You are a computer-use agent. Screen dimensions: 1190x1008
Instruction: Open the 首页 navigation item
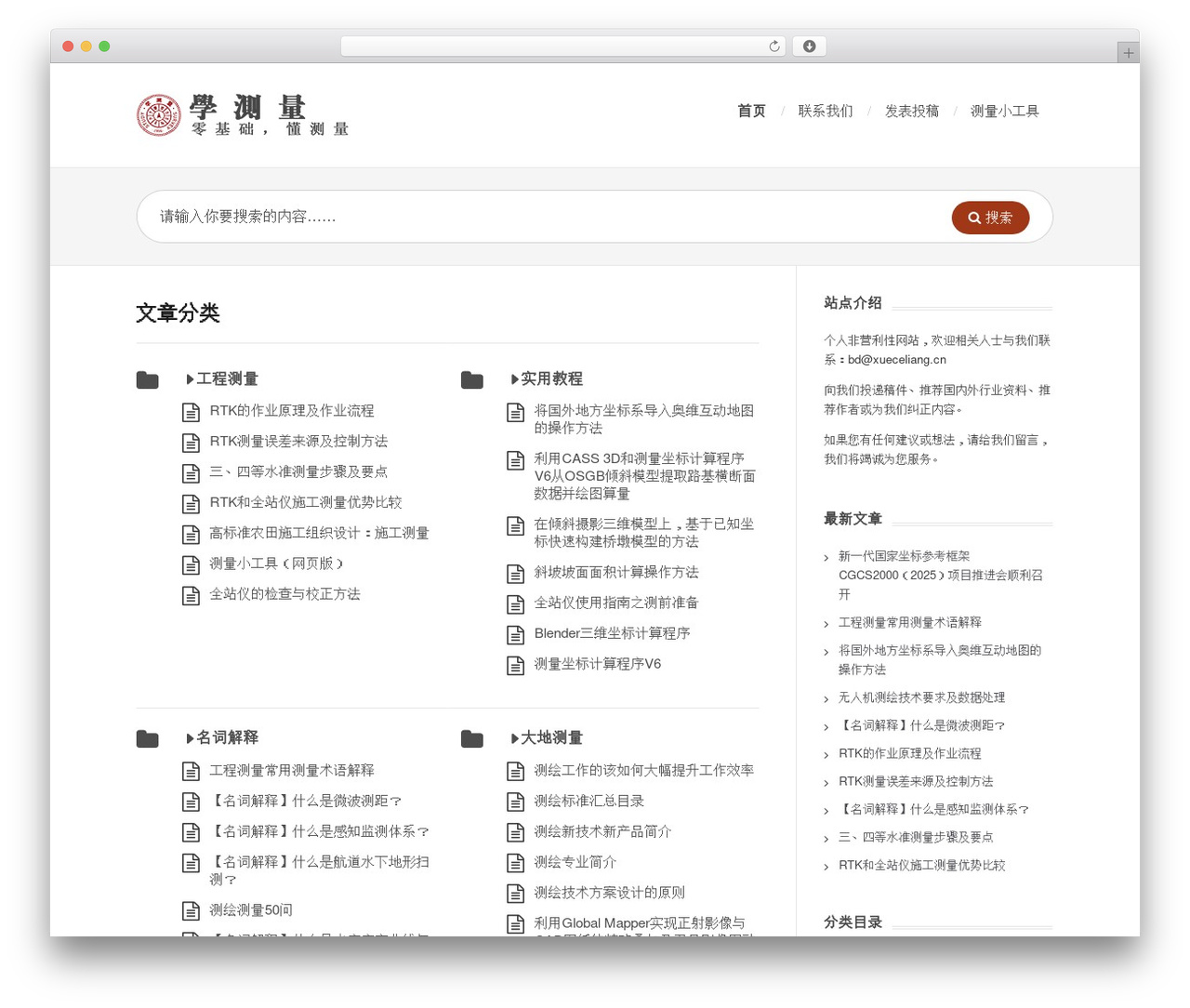click(x=751, y=111)
